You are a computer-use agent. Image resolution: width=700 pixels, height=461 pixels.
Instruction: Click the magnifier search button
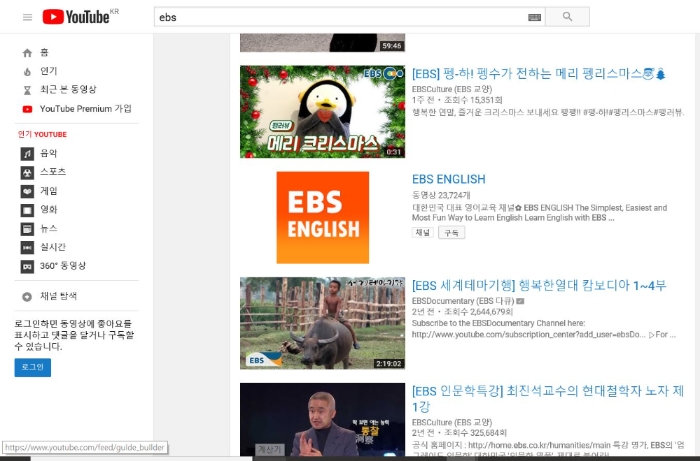tap(568, 17)
